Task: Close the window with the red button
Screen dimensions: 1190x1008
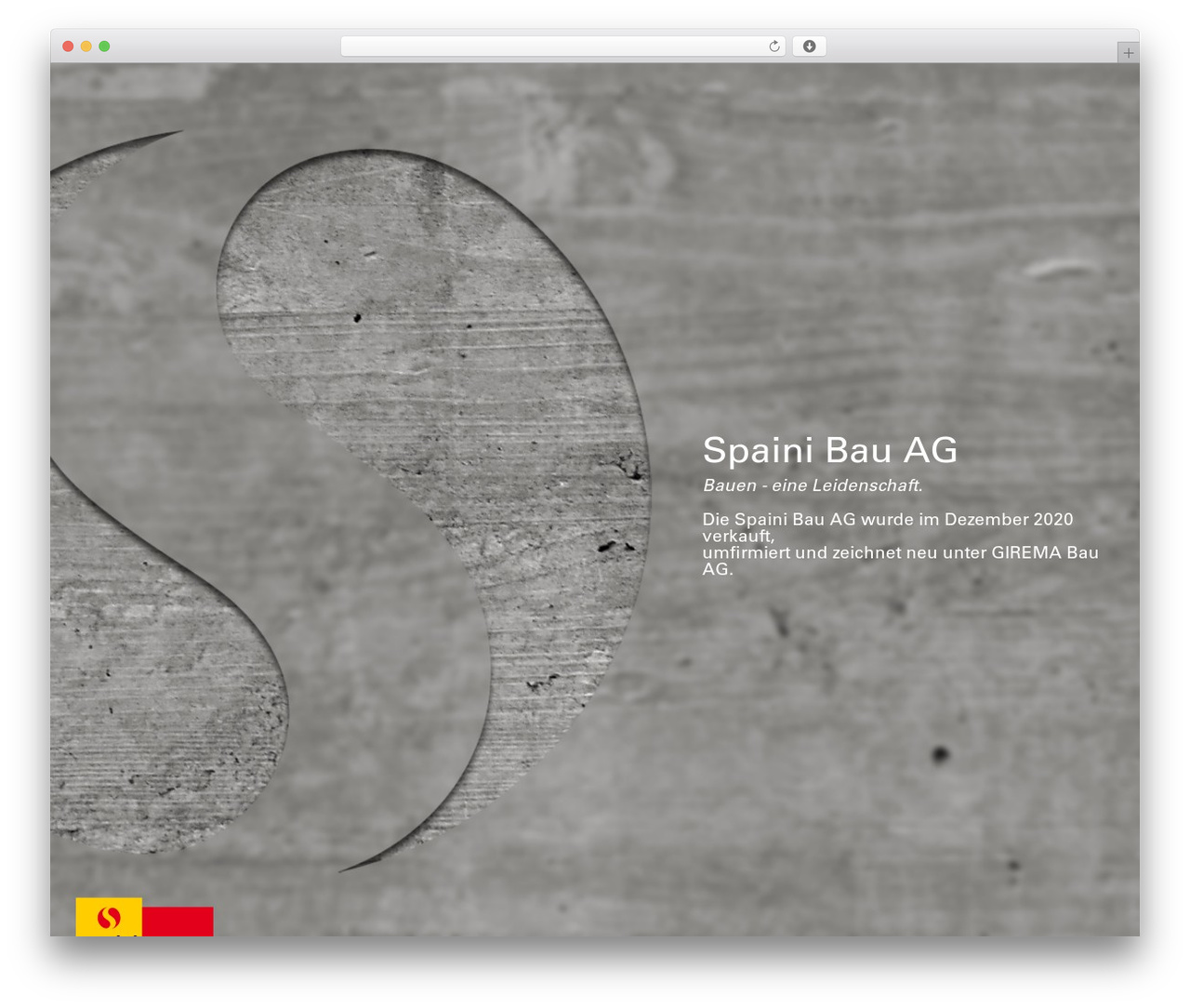Action: (68, 46)
